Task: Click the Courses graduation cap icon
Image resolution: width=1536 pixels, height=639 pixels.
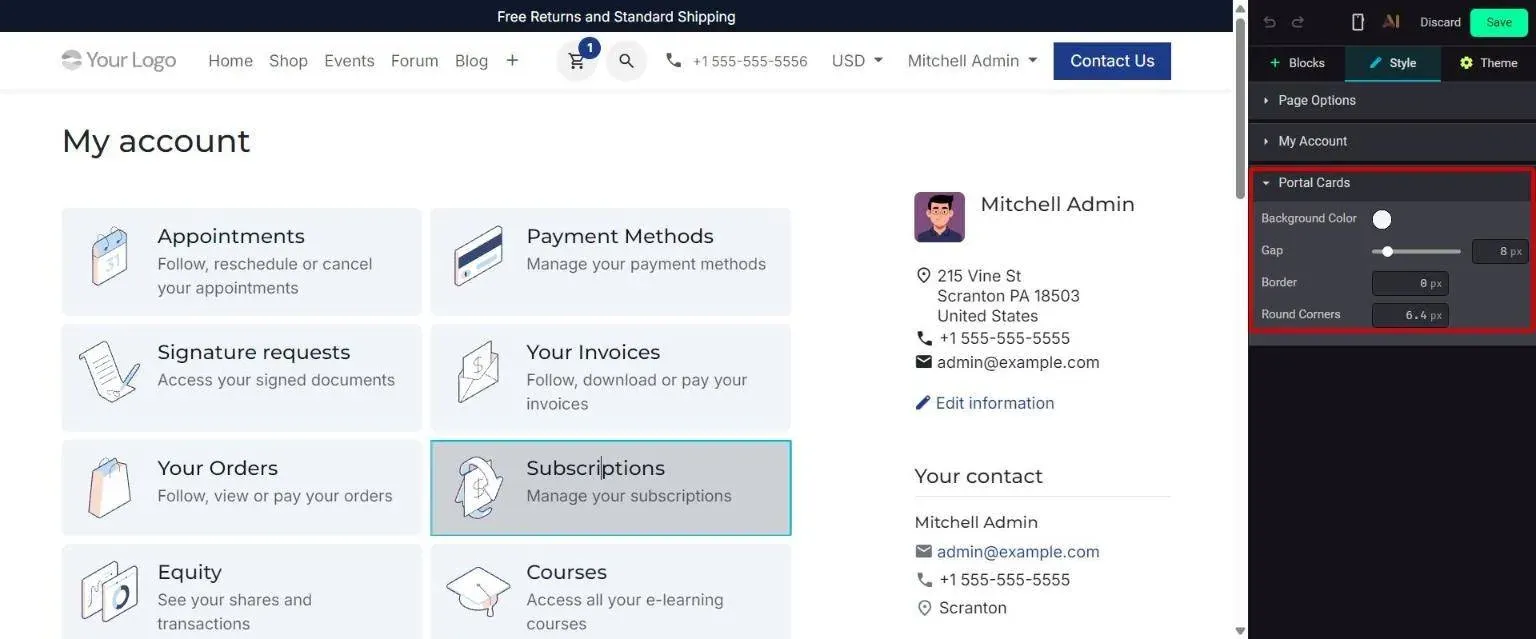Action: click(x=478, y=592)
